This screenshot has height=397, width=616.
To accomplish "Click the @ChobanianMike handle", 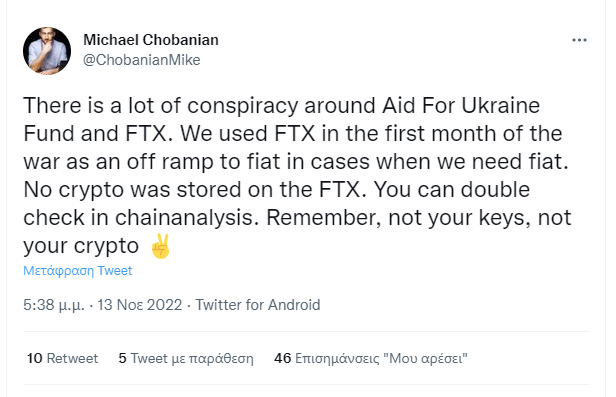I will pos(141,60).
